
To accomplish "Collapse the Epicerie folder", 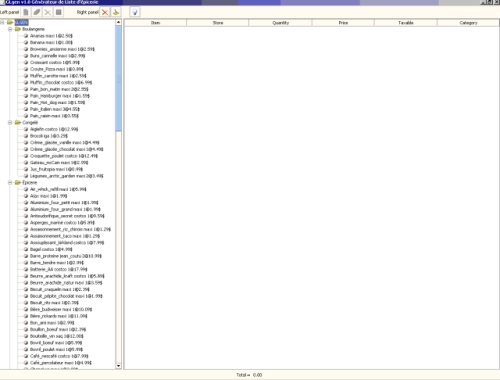I will click(x=10, y=182).
